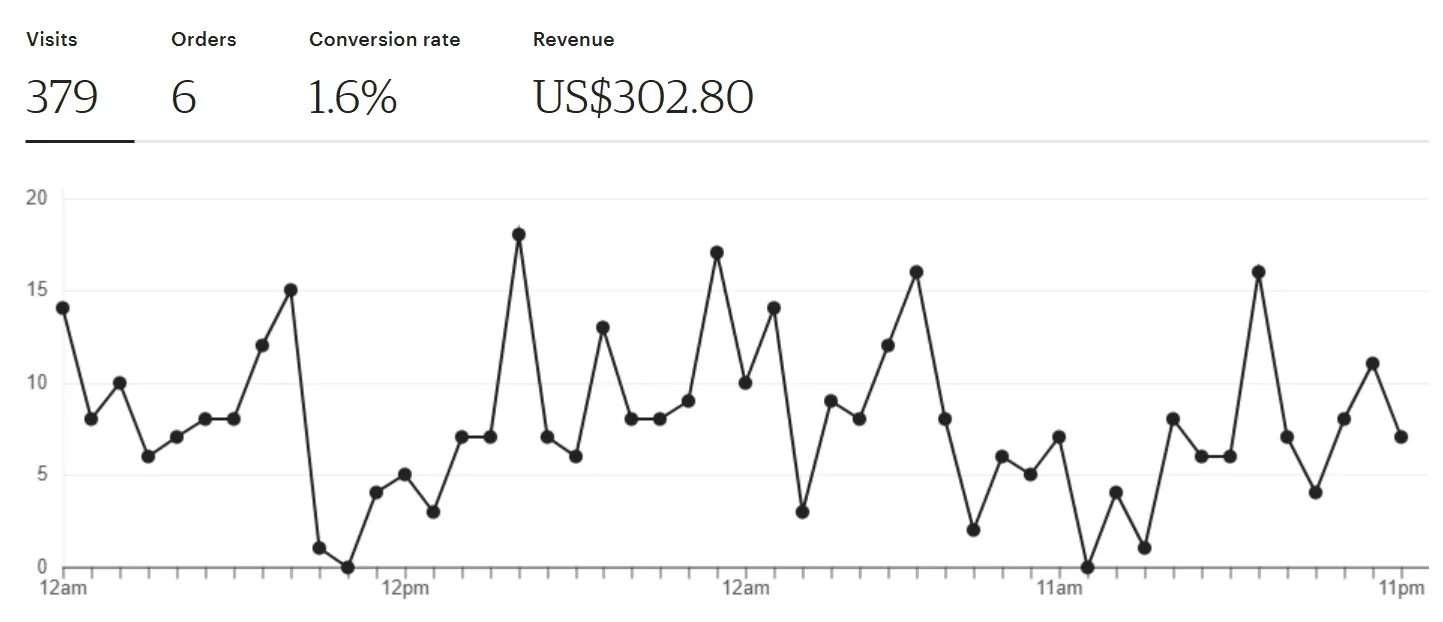Viewport: 1443px width, 622px height.
Task: Click the 20 label on the y-axis
Action: tap(37, 198)
